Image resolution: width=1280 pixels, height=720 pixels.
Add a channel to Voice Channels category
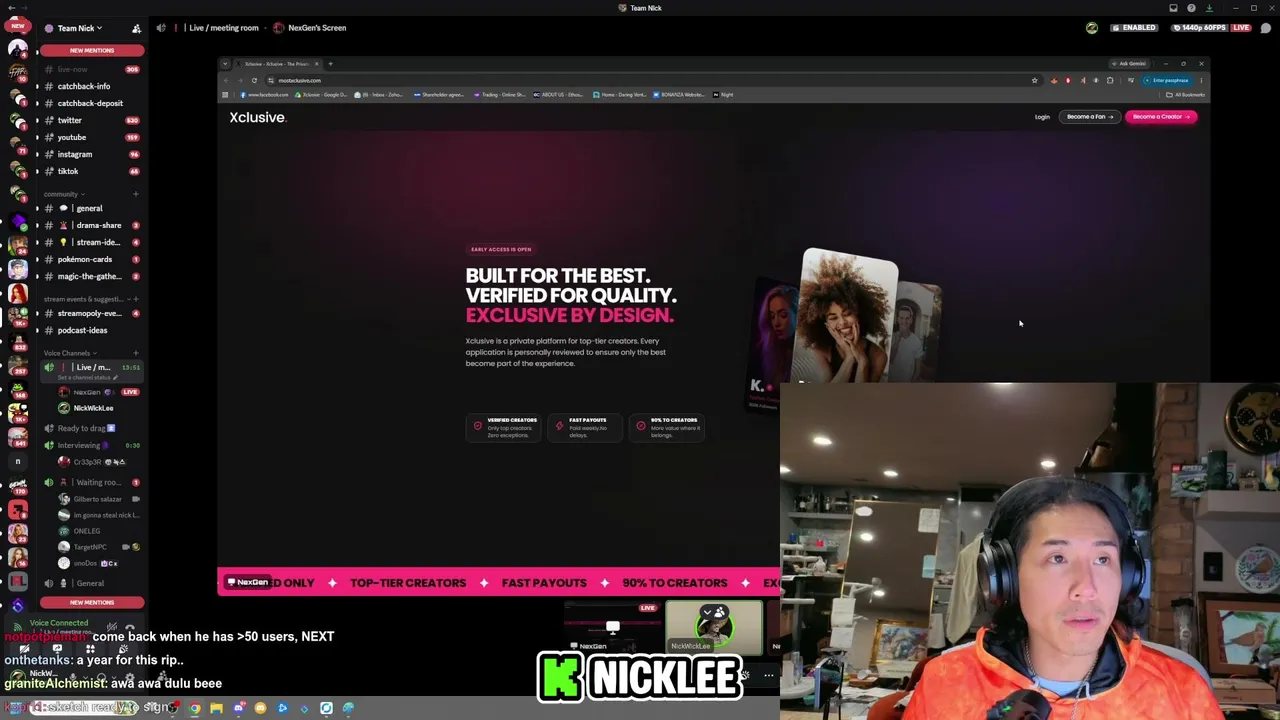(x=135, y=353)
